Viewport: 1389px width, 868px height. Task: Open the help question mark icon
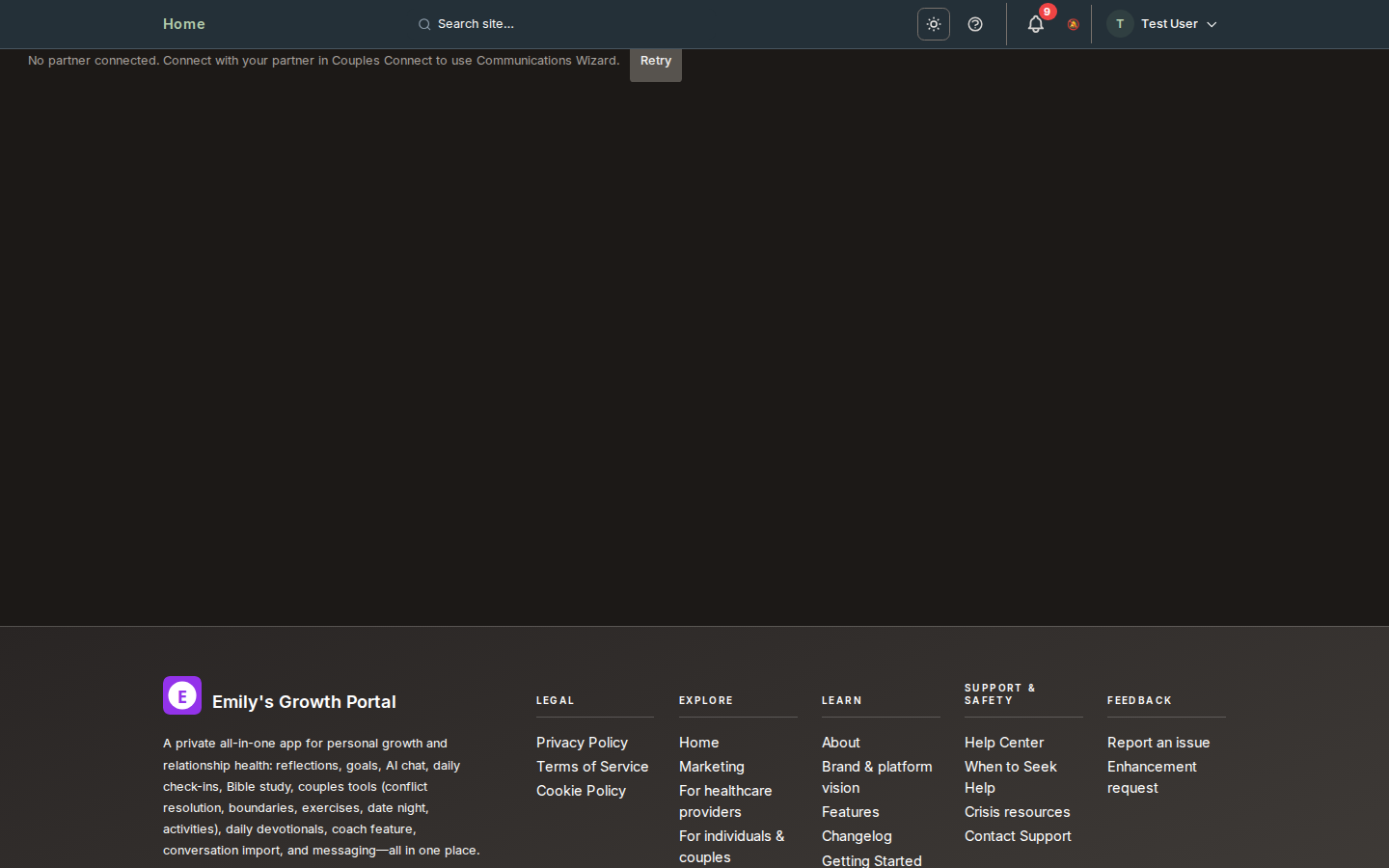(x=975, y=24)
